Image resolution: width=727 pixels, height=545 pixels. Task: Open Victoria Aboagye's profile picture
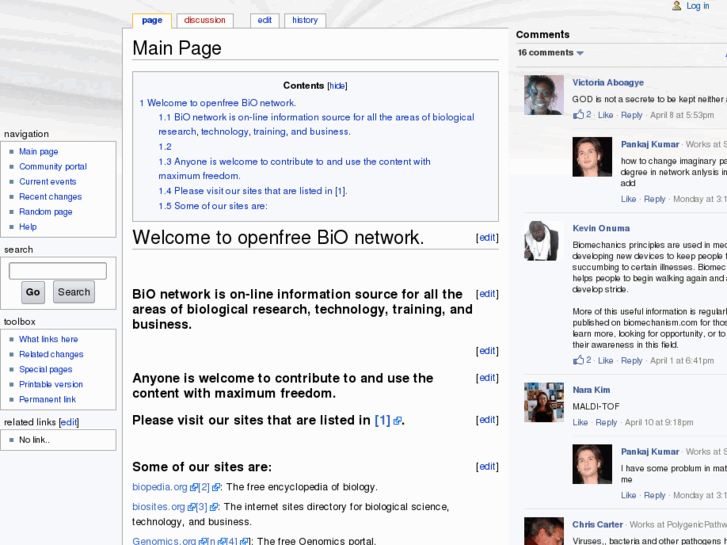pyautogui.click(x=543, y=95)
